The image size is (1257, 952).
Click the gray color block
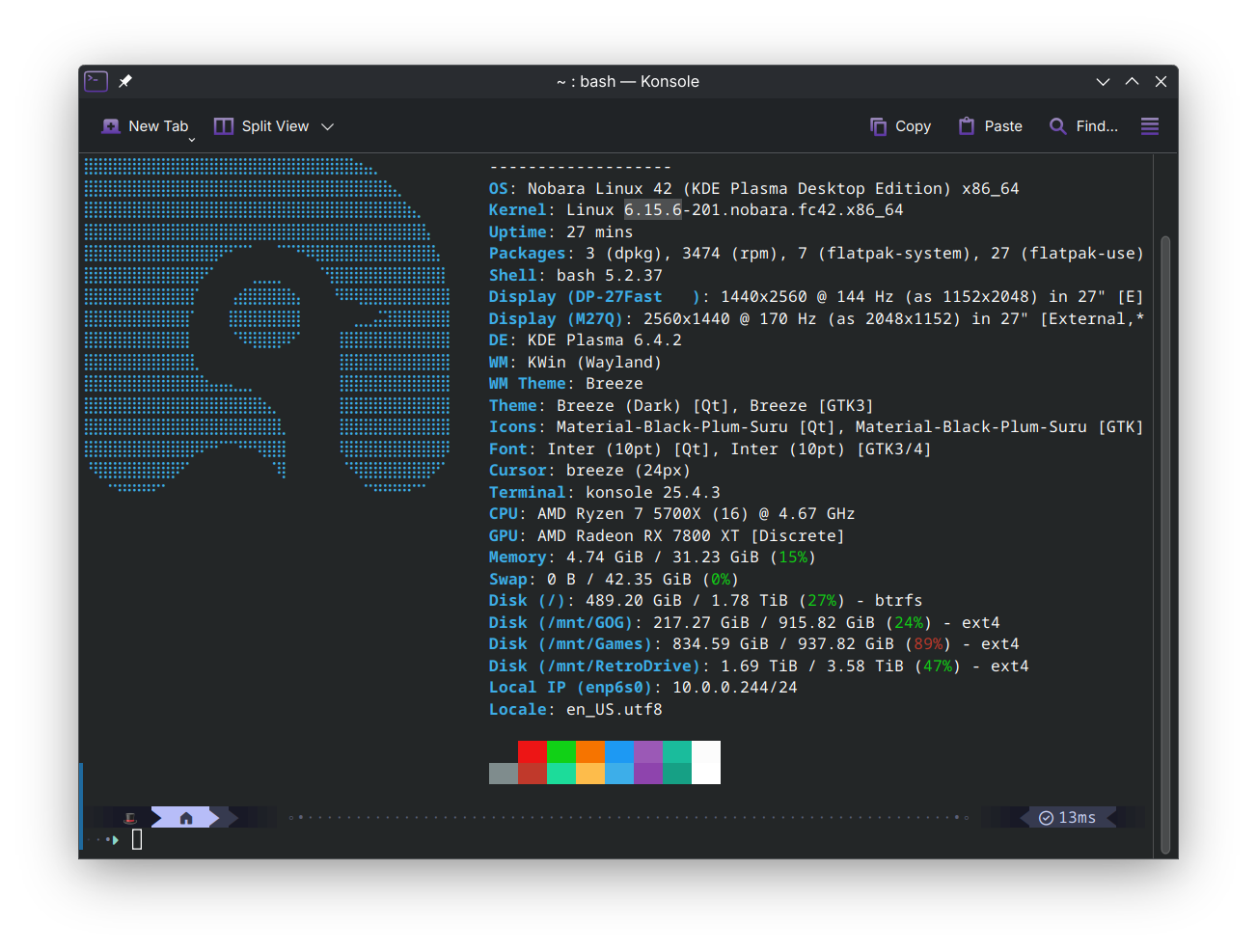(504, 774)
